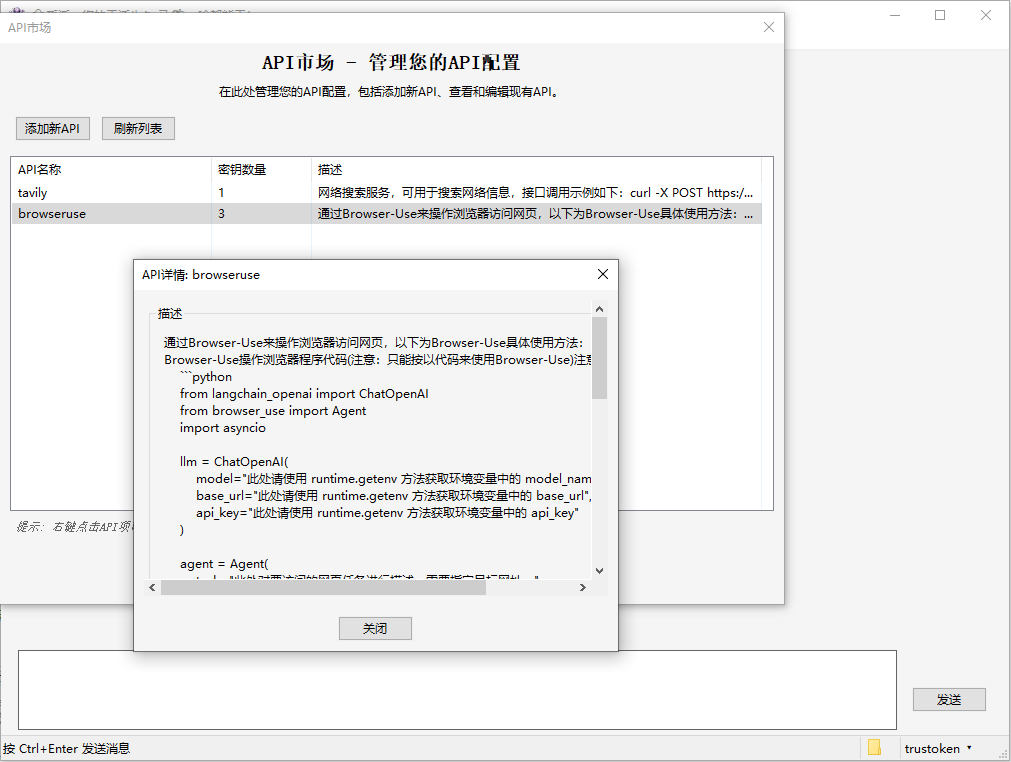Click the line 'from browser_use import Agent'
The height and width of the screenshot is (762, 1011).
(273, 411)
